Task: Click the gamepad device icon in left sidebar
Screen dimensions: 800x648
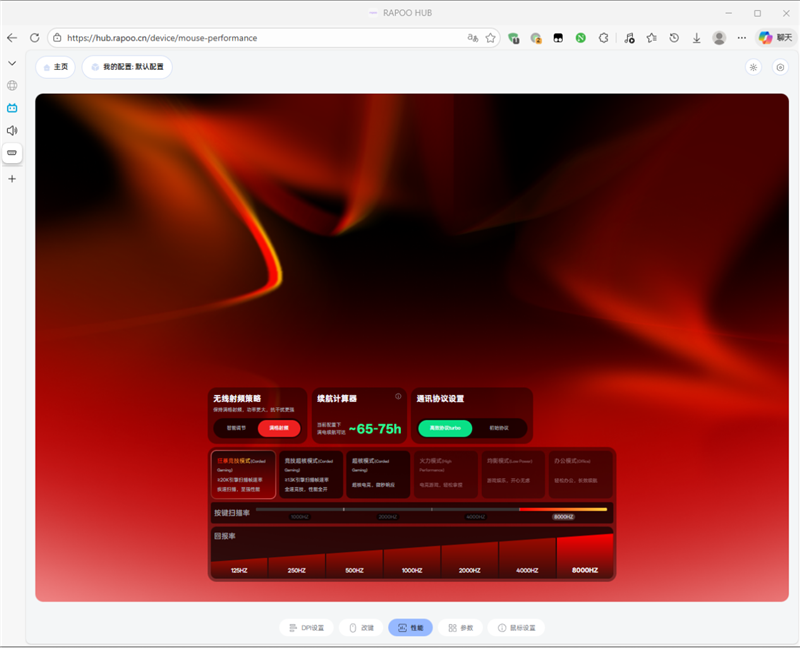Action: tap(12, 107)
